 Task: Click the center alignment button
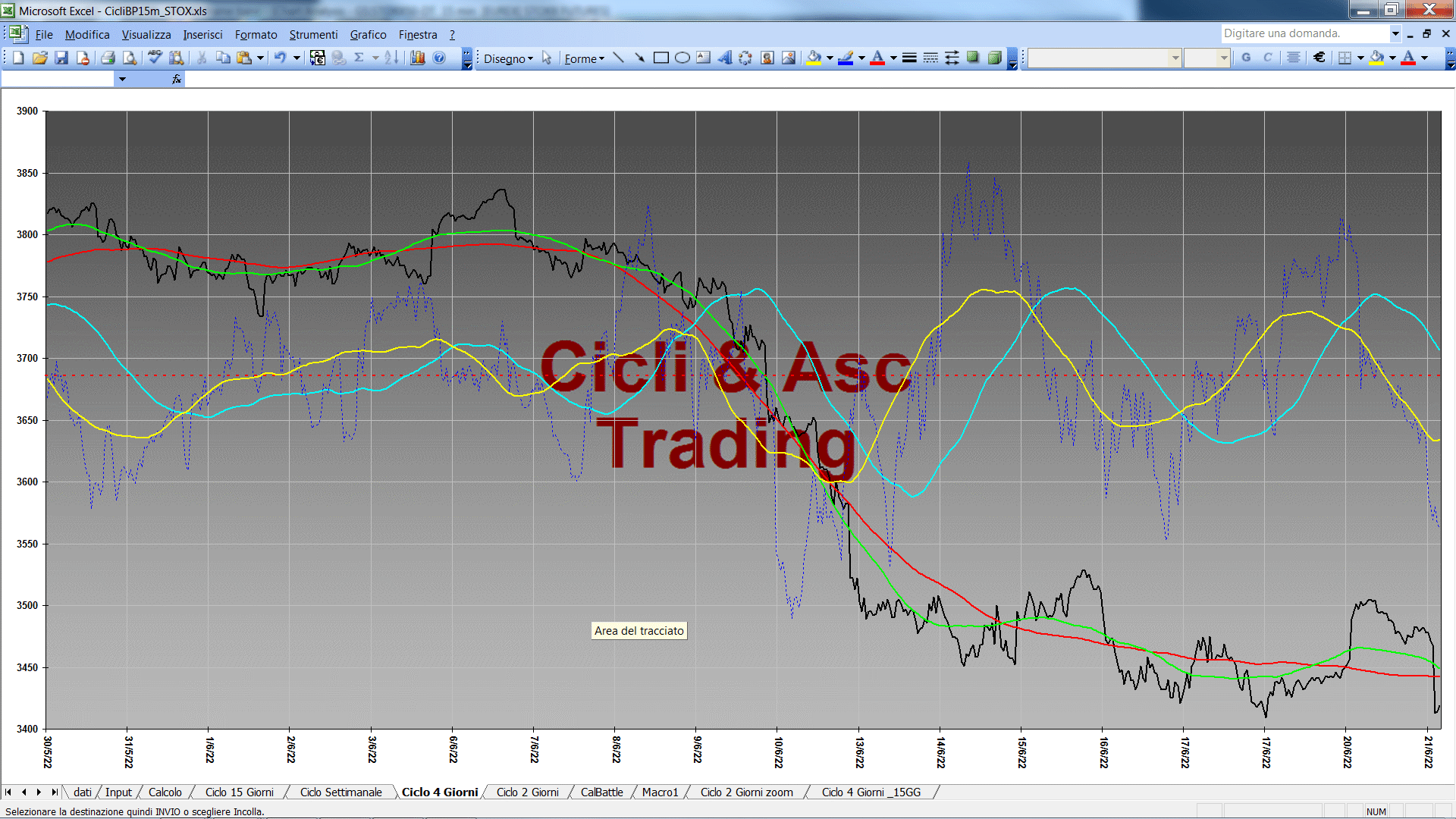tap(1294, 58)
